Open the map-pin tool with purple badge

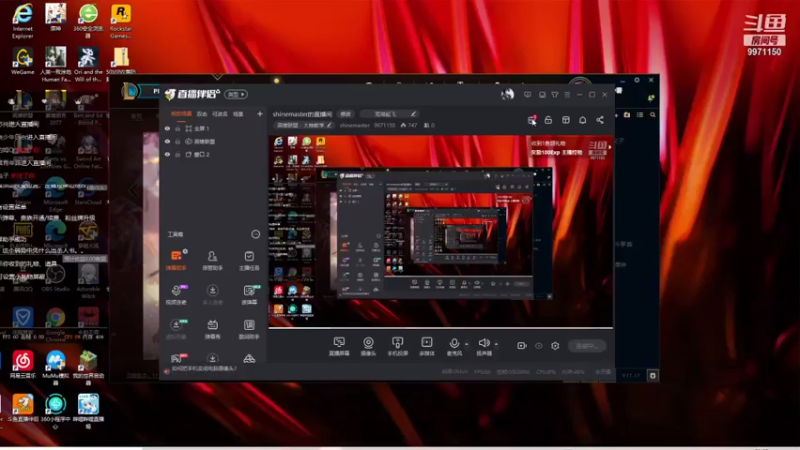(x=176, y=294)
